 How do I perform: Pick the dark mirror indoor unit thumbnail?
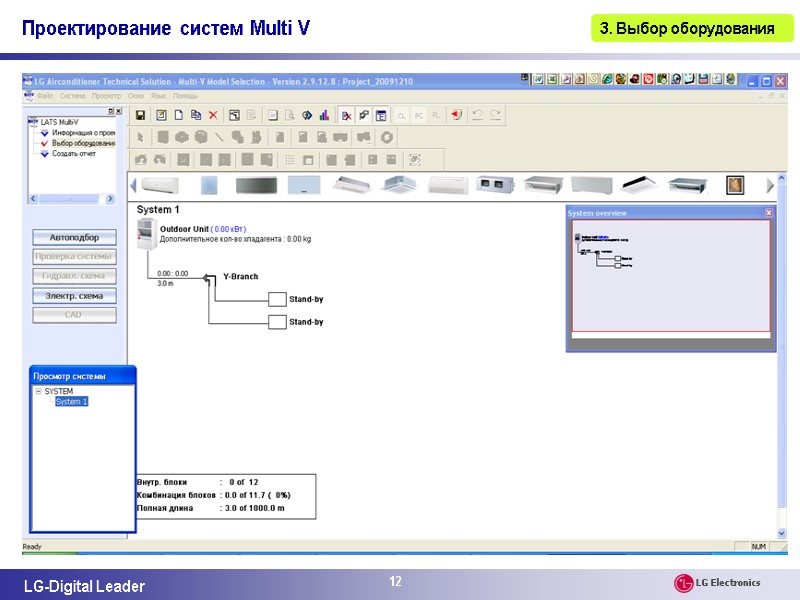coord(256,185)
